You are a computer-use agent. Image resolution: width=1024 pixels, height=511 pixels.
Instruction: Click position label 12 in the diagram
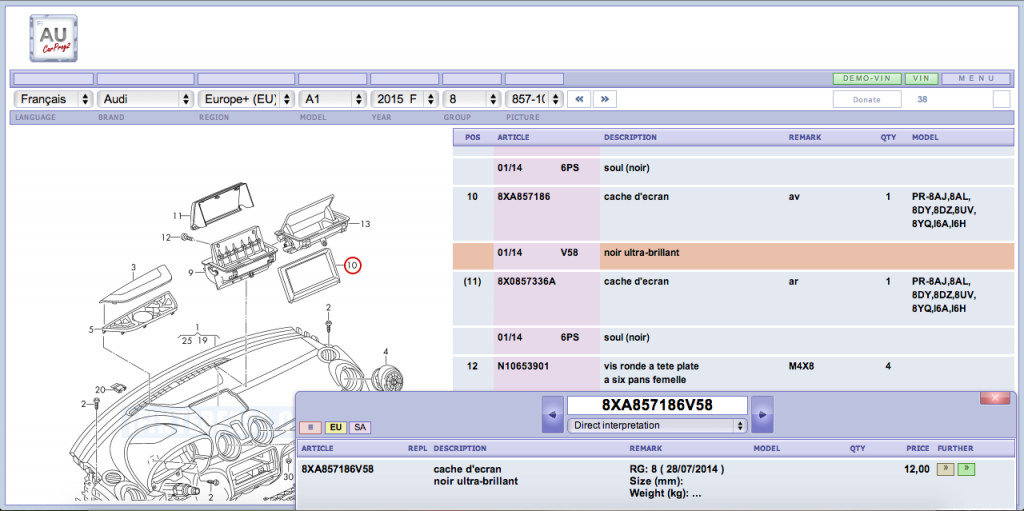(166, 237)
